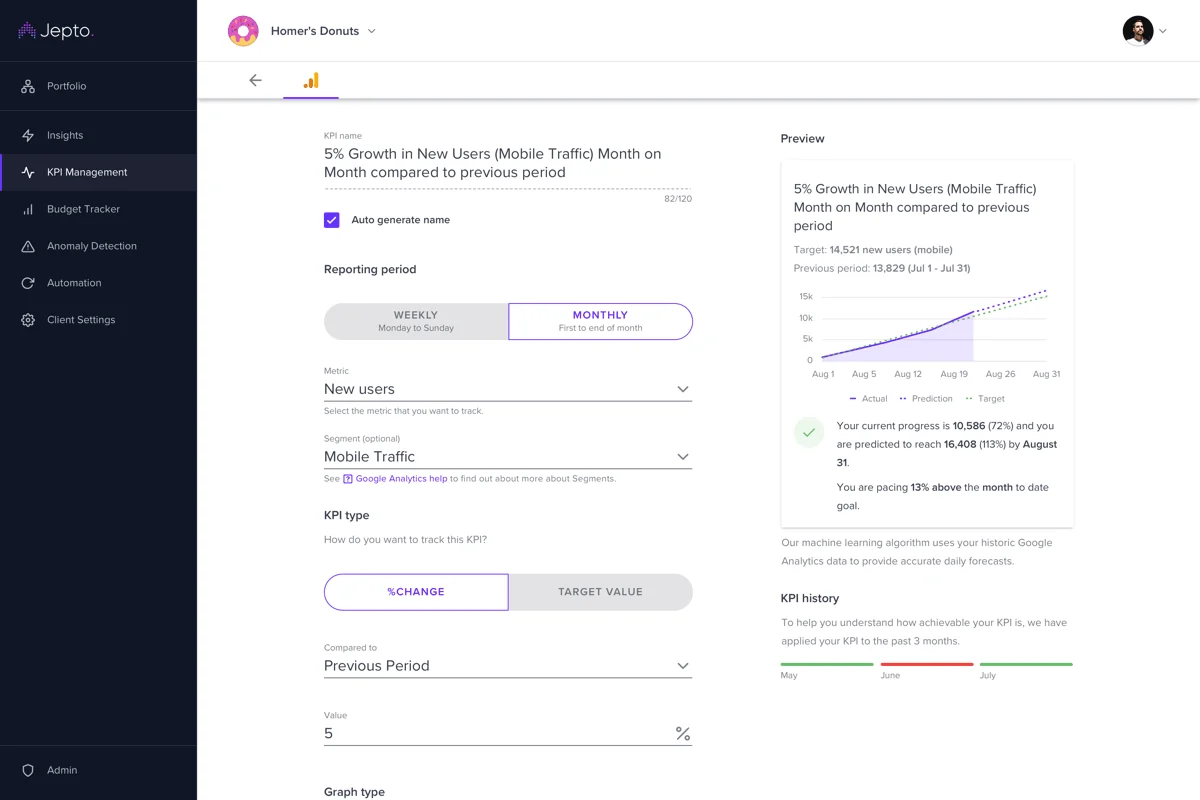Click the back arrow icon
The image size is (1200, 800).
pyautogui.click(x=256, y=81)
